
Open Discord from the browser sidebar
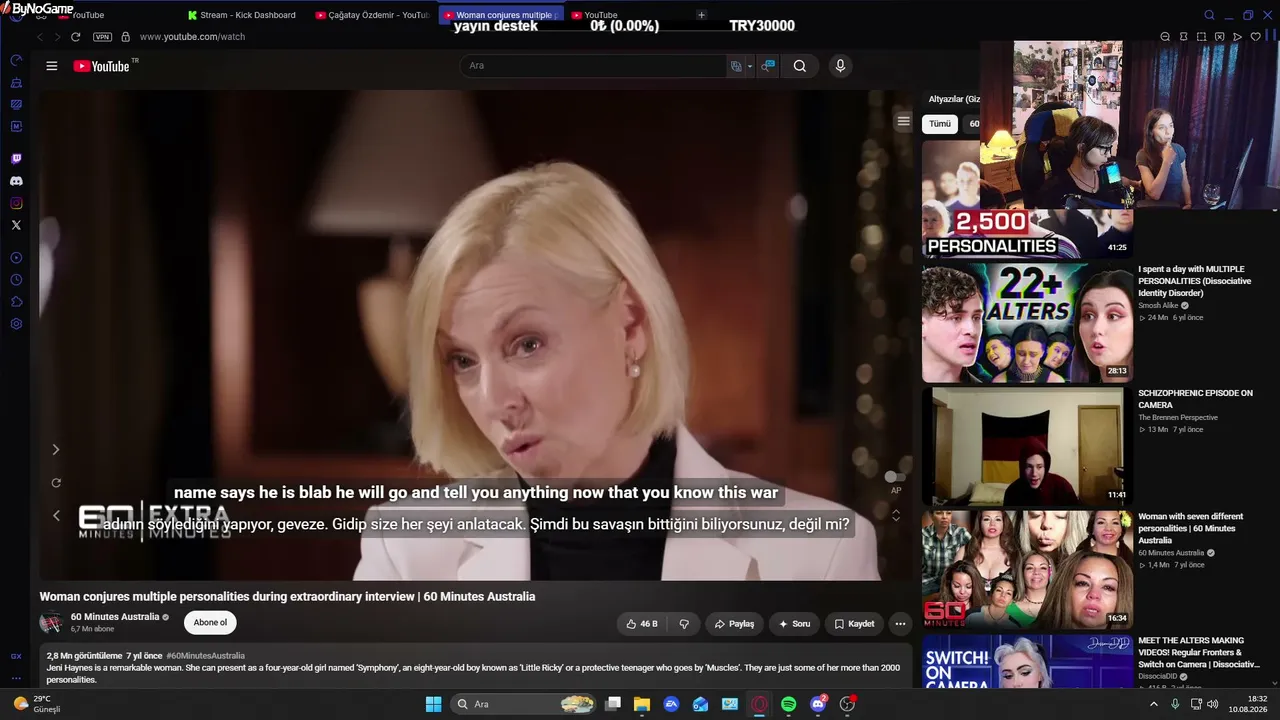coord(16,181)
